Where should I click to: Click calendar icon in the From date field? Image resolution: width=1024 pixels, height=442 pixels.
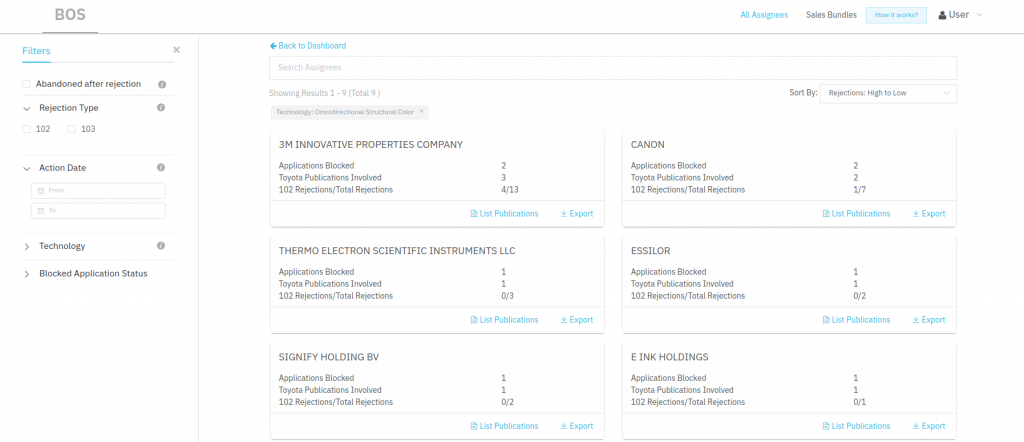(x=40, y=191)
